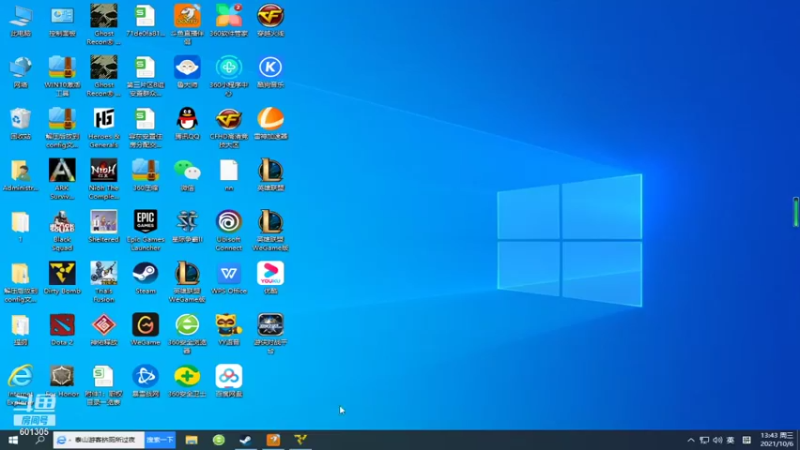Select the ARK Survival desktop icon
800x450 pixels.
tap(62, 179)
